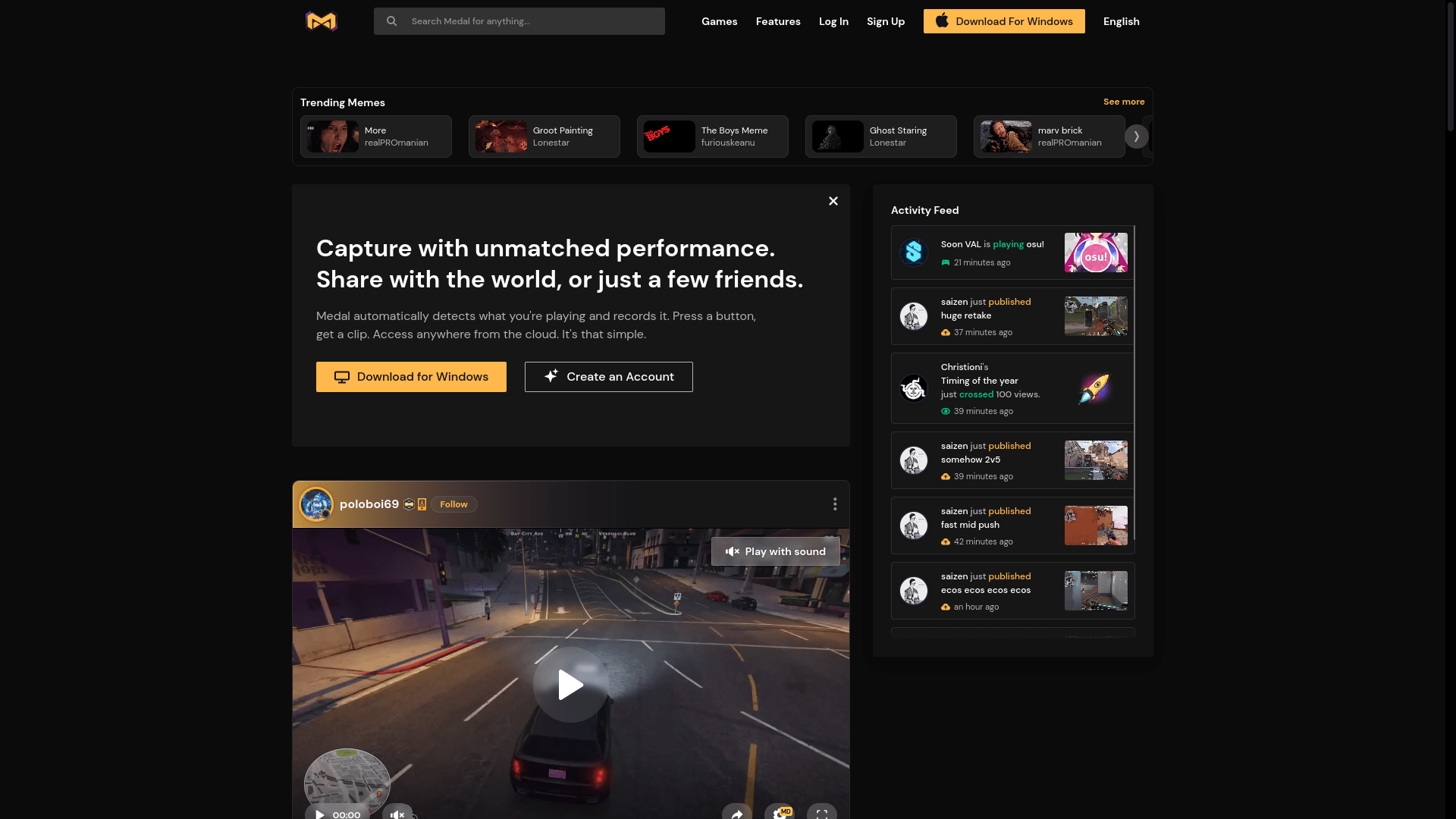The width and height of the screenshot is (1456, 819).
Task: Click the large center play button
Action: tap(570, 685)
